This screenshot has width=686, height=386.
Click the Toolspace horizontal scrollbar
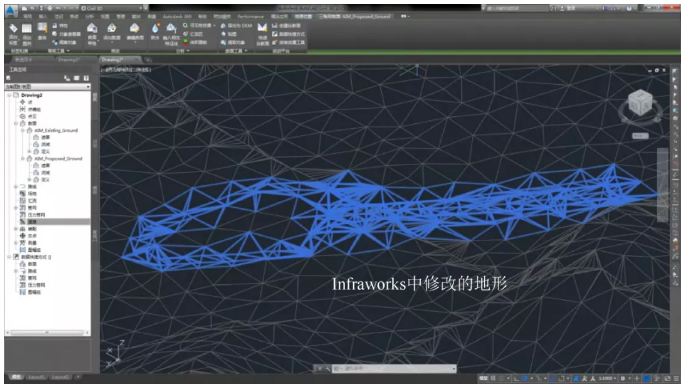point(47,333)
